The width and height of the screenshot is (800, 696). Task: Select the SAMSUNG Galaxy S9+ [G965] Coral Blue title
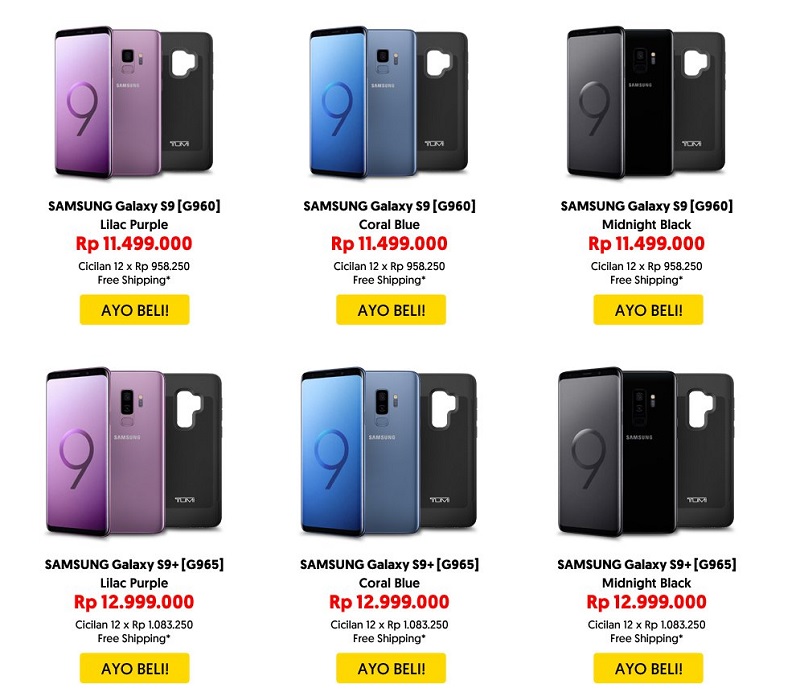(389, 573)
